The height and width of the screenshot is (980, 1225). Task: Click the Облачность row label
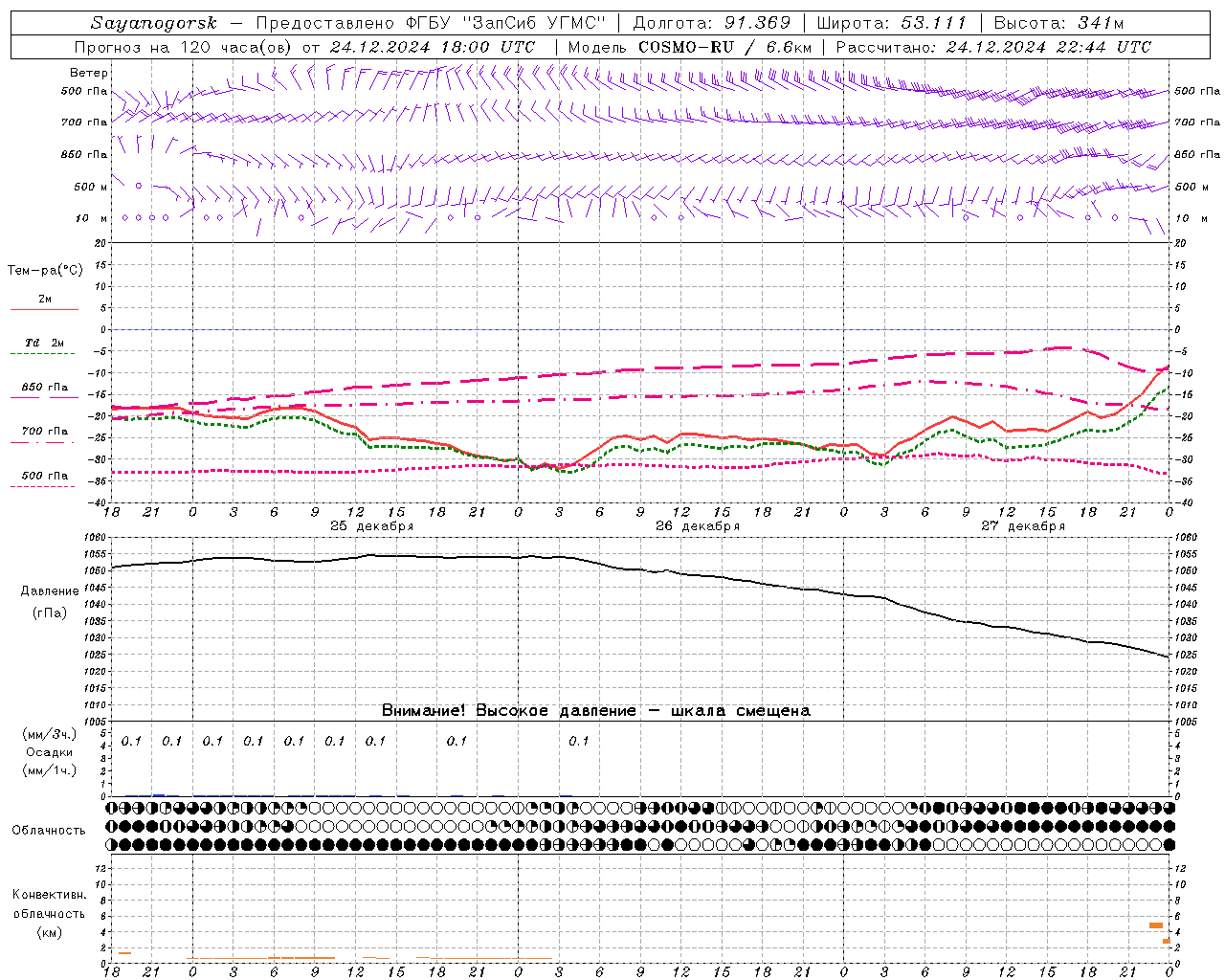(49, 831)
